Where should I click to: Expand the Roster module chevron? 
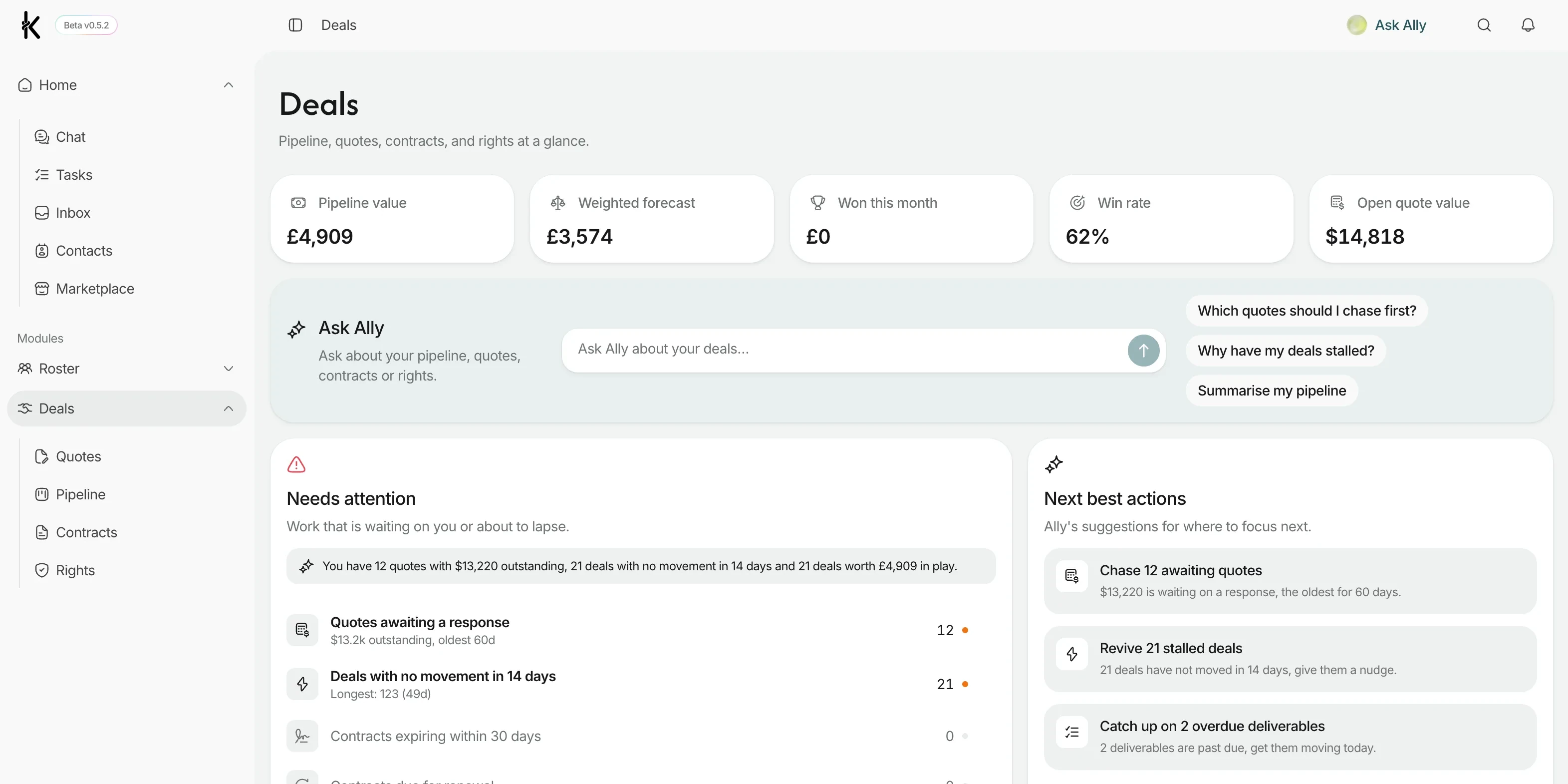point(228,369)
